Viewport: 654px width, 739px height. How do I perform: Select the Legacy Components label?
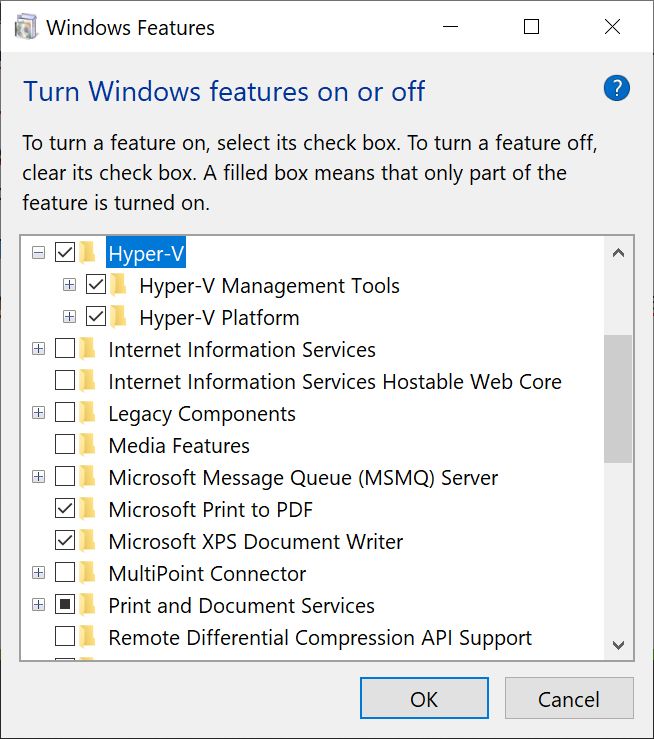point(202,414)
